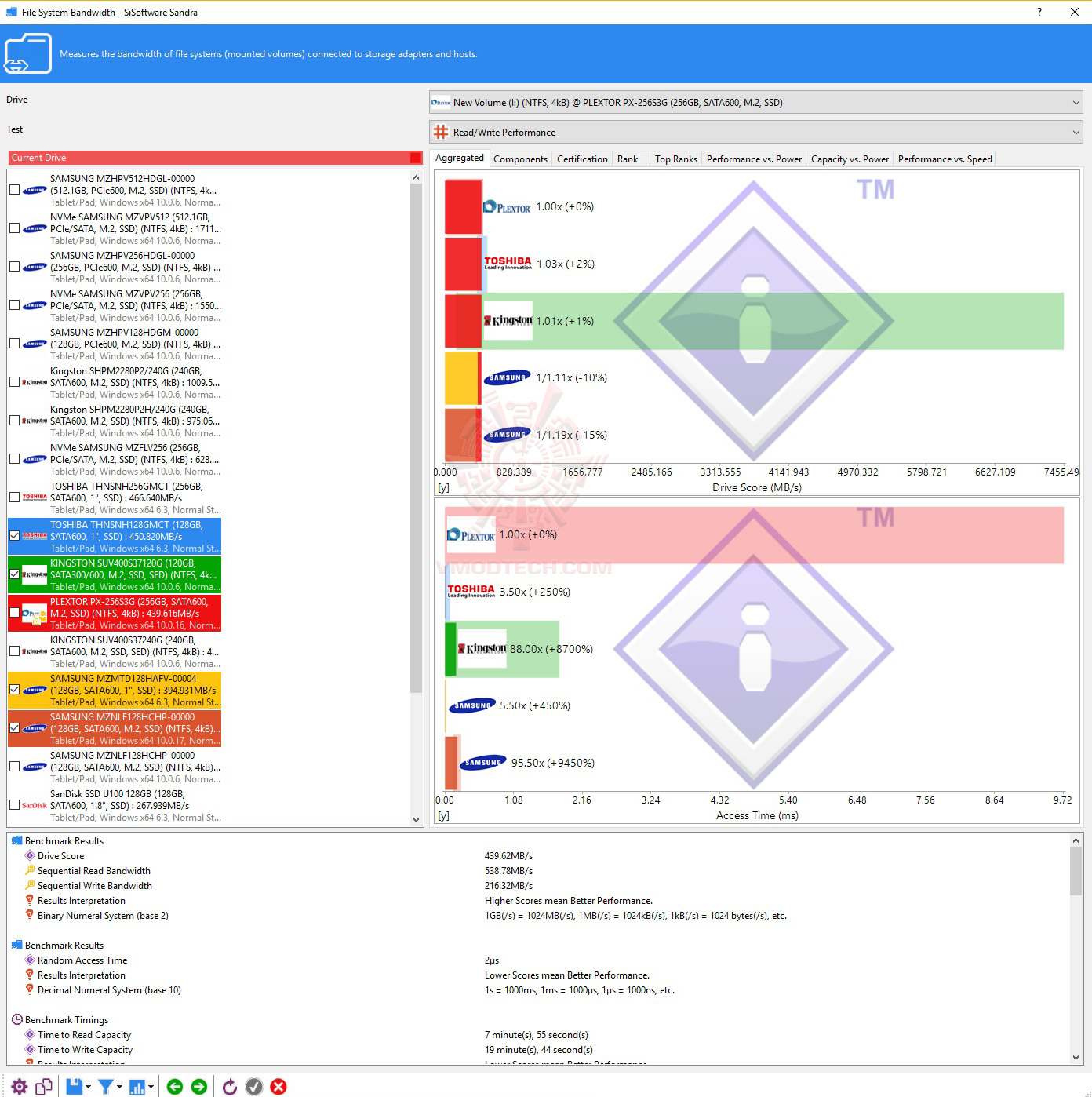Screen dimensions: 1092x1097
Task: Check the Kingston SHPM2280P2/240G checkbox
Action: point(15,382)
